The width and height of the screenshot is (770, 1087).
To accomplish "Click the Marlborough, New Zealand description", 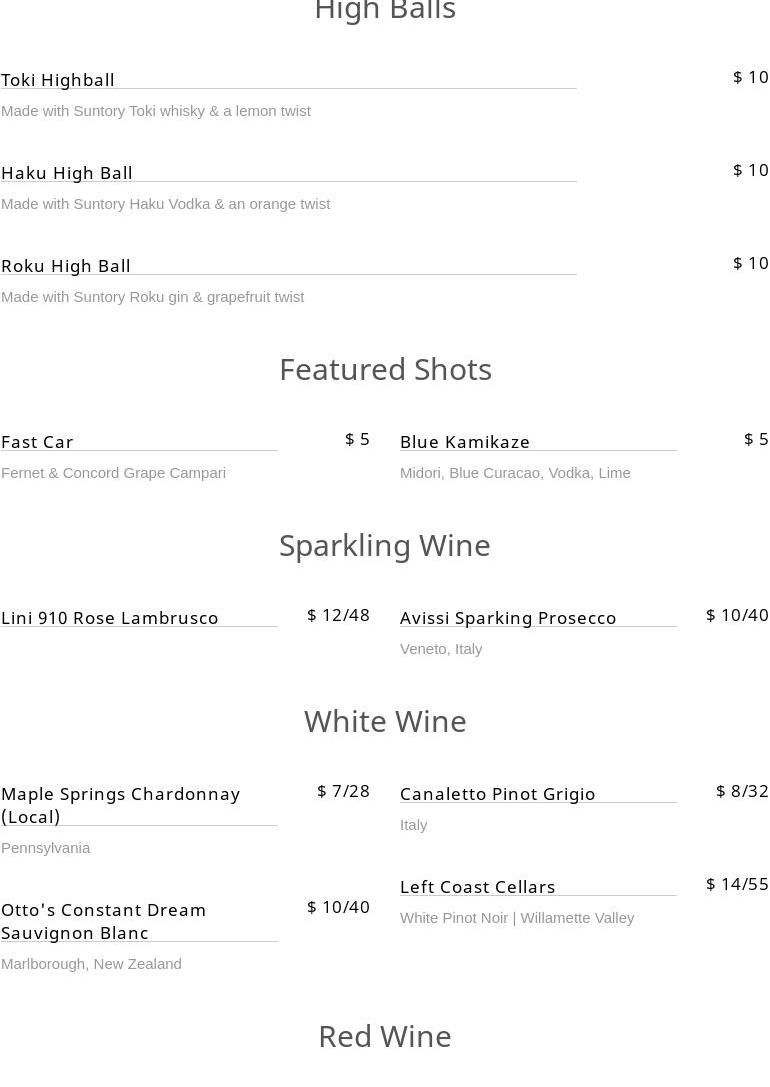I will 91,964.
